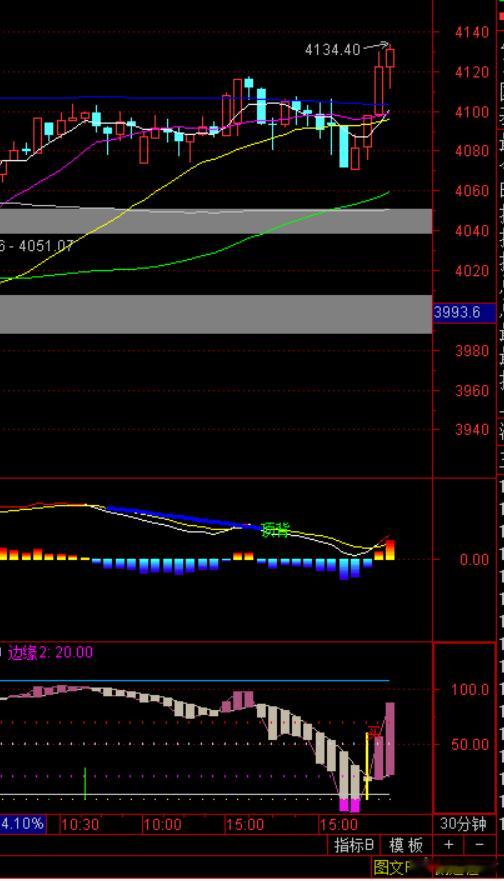Click the 4140 price axis value
504x881 pixels.
point(472,33)
